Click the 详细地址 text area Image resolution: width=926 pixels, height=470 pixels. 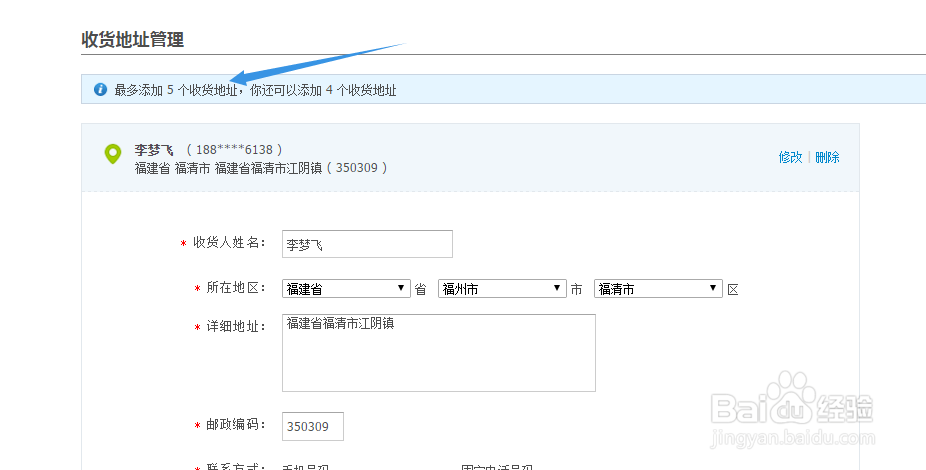click(439, 352)
